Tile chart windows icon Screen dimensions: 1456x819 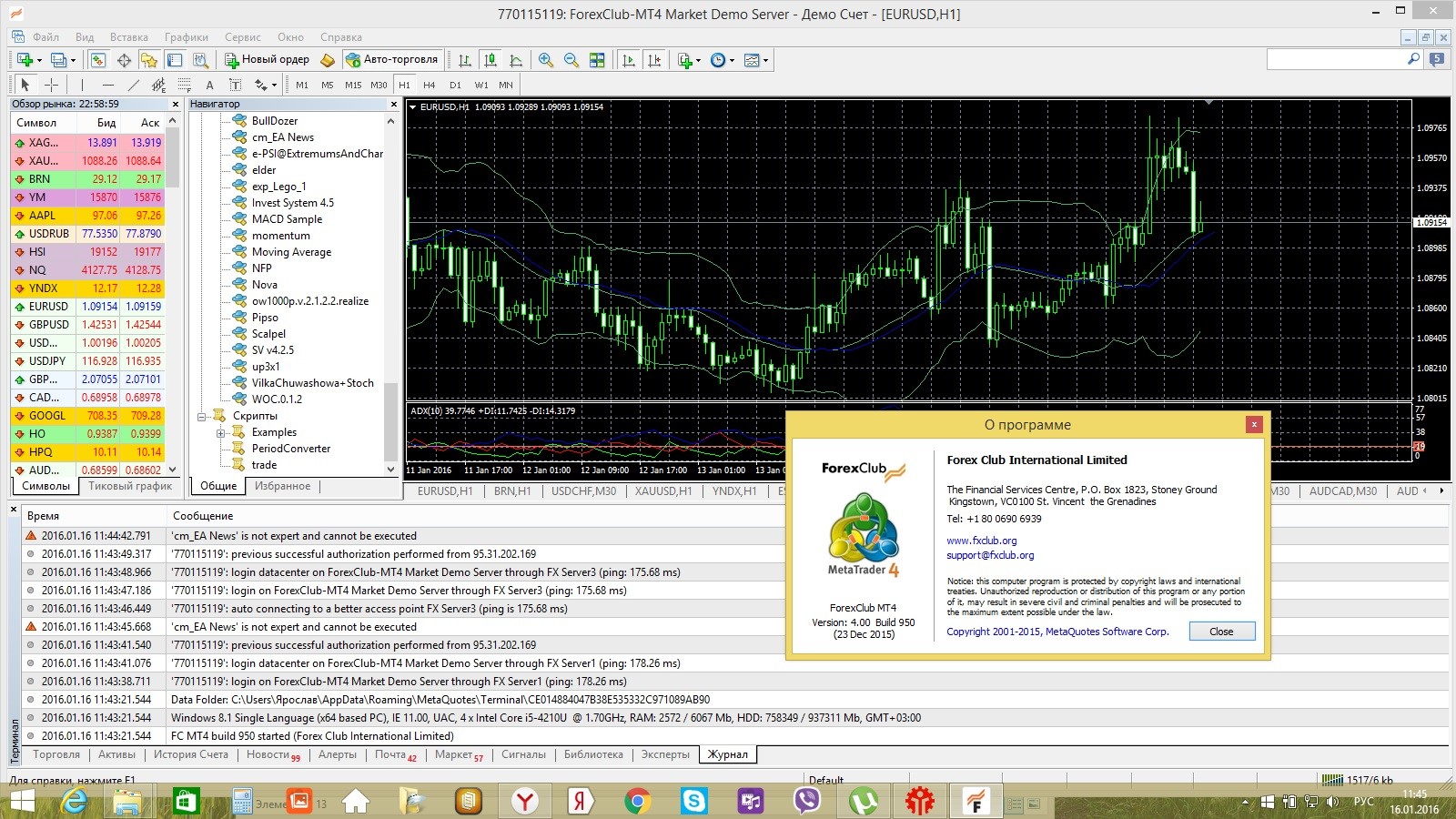[x=597, y=60]
